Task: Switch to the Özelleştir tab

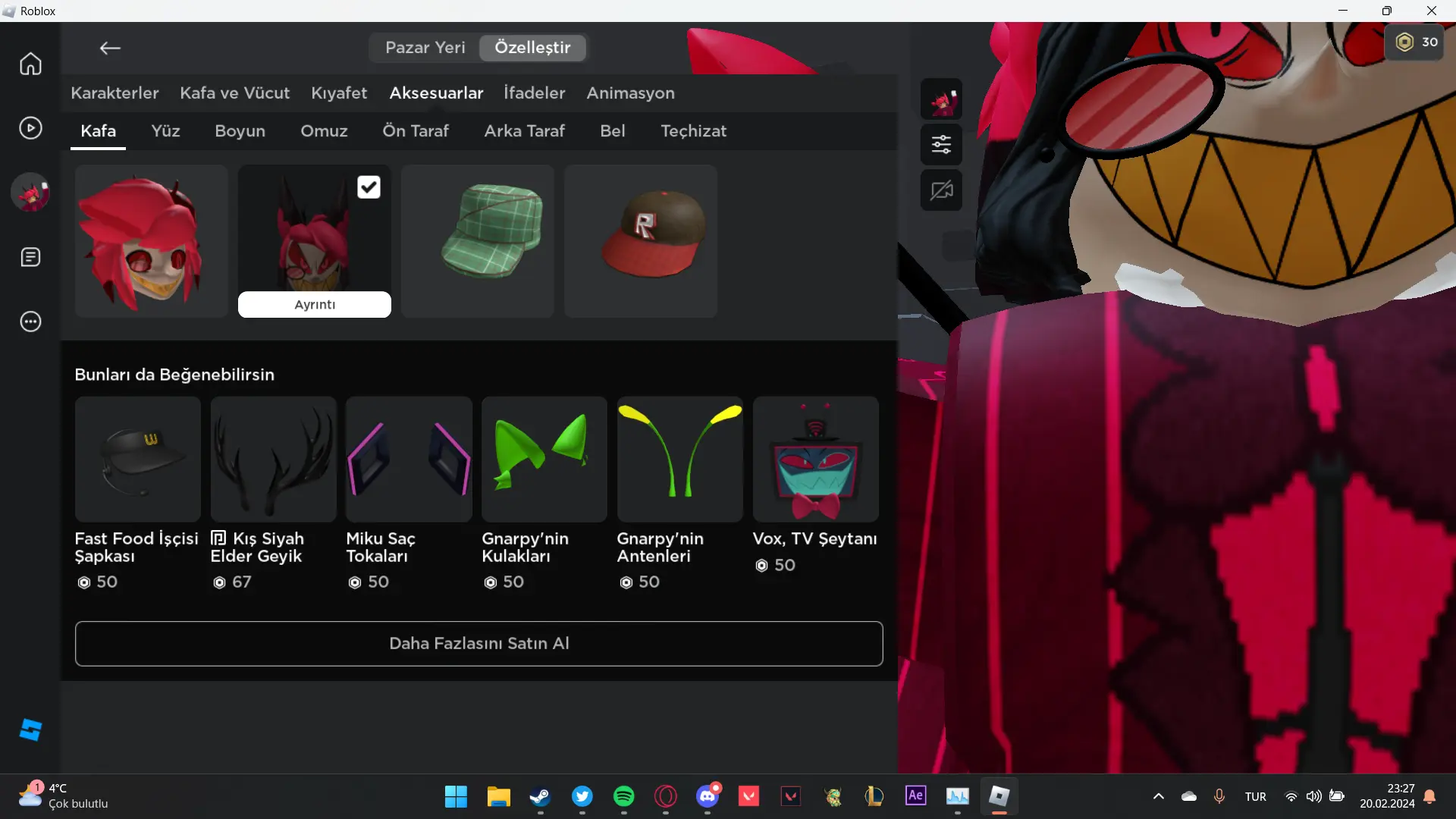Action: 532,47
